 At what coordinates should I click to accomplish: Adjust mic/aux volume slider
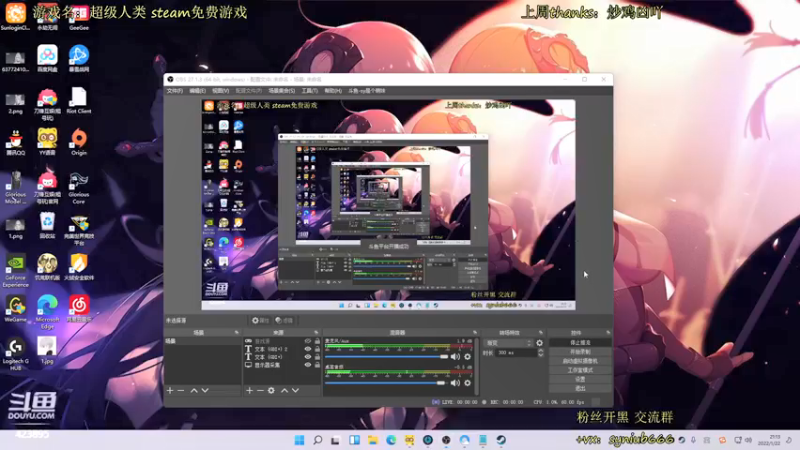click(x=386, y=357)
